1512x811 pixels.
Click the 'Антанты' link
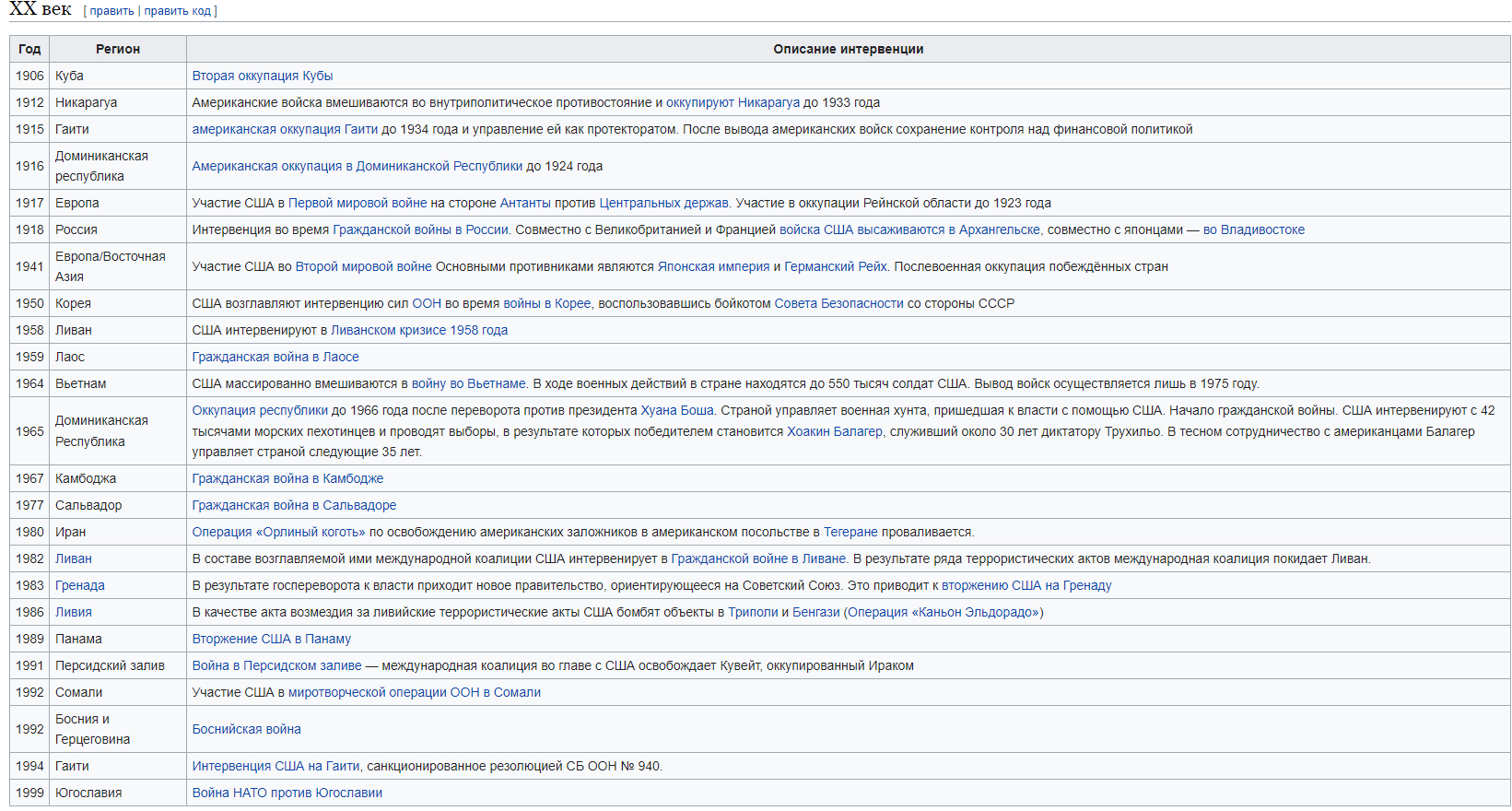[x=525, y=203]
